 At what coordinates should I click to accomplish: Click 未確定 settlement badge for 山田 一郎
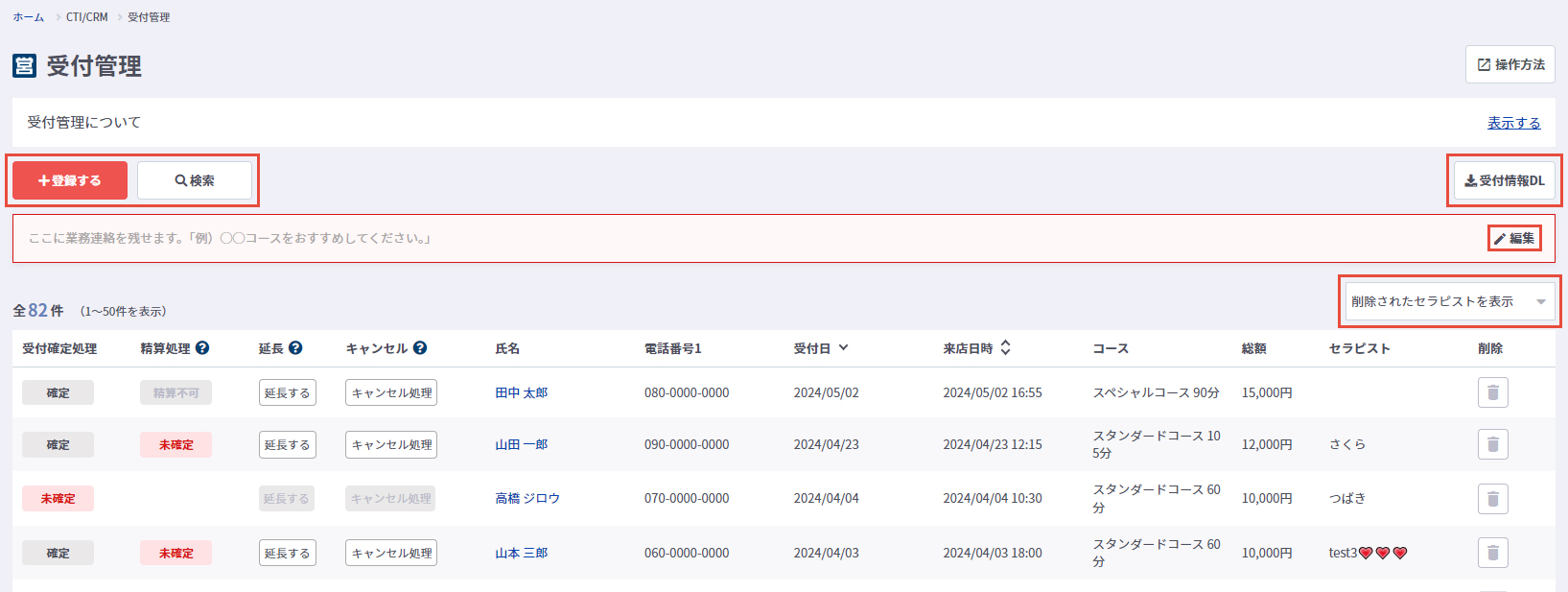(176, 445)
